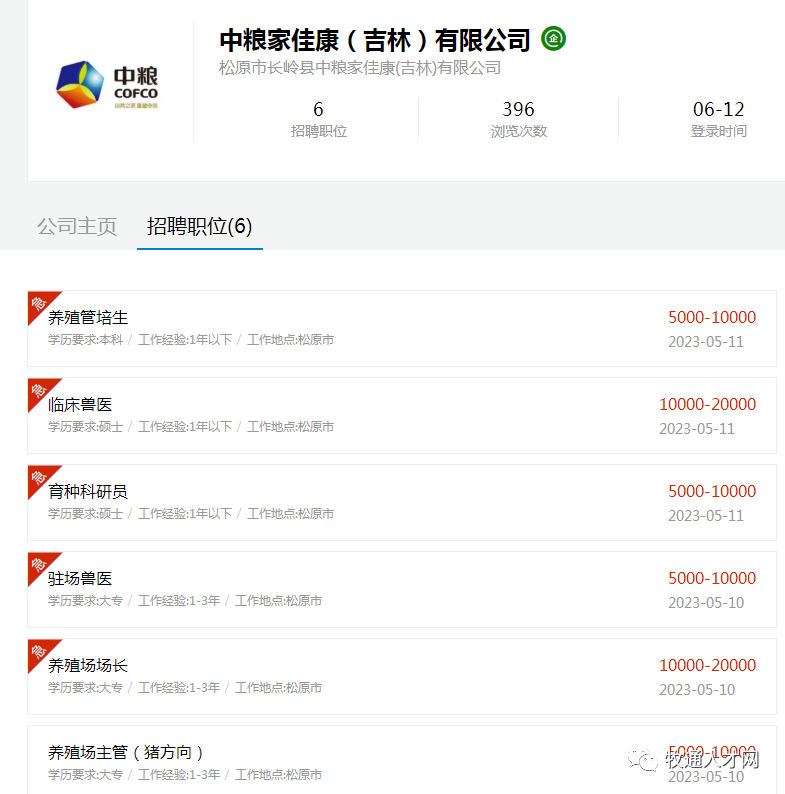Click the green enterprise verification badge
Image resolution: width=785 pixels, height=794 pixels.
click(553, 38)
